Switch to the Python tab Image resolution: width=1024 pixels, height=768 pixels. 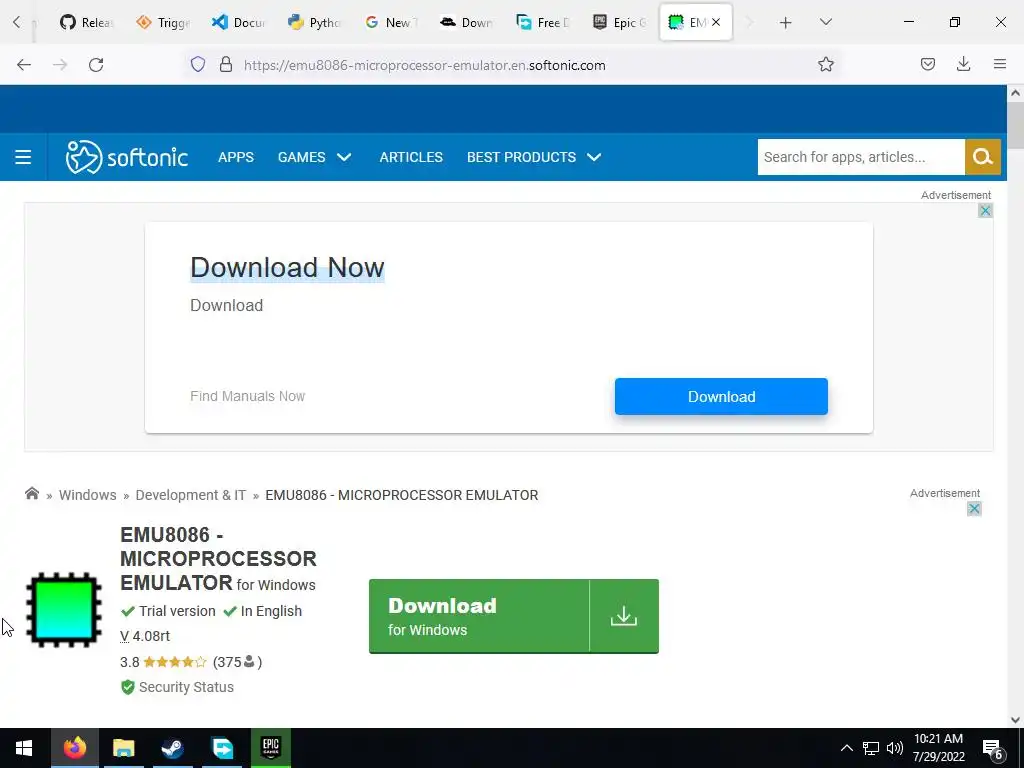tap(314, 23)
